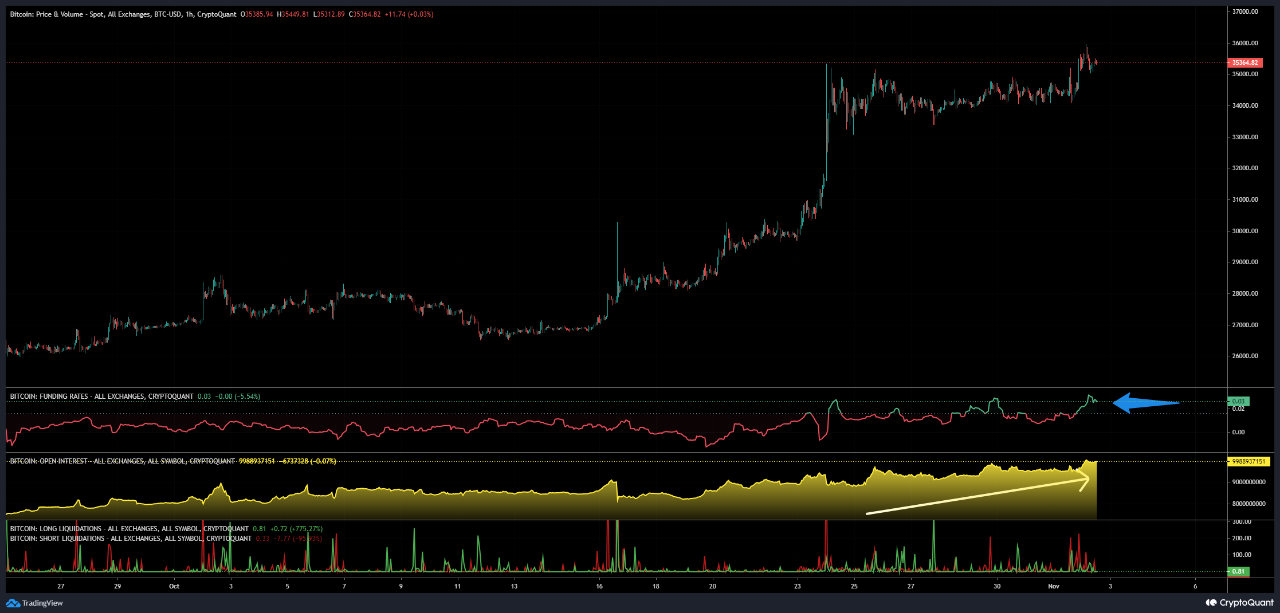Viewport: 1280px width, 613px height.
Task: Click the Oct label on the time axis
Action: pos(174,586)
